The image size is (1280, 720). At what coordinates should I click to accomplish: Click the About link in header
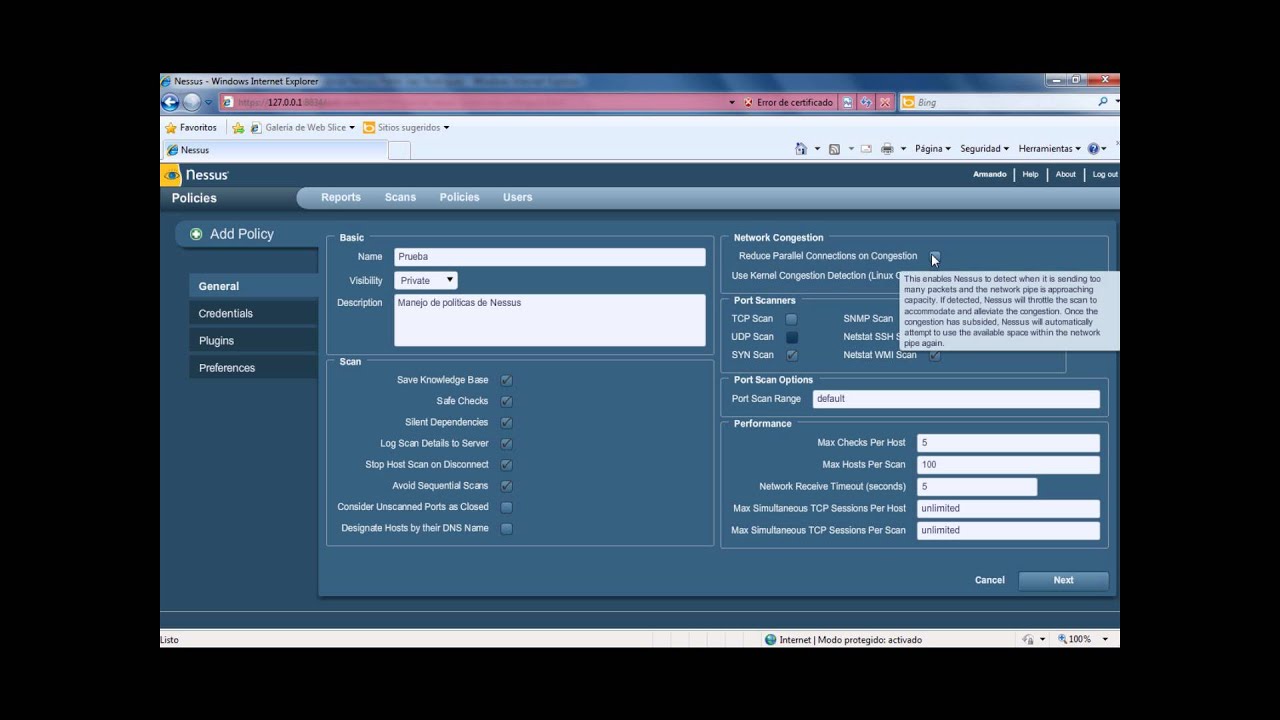[x=1066, y=175]
